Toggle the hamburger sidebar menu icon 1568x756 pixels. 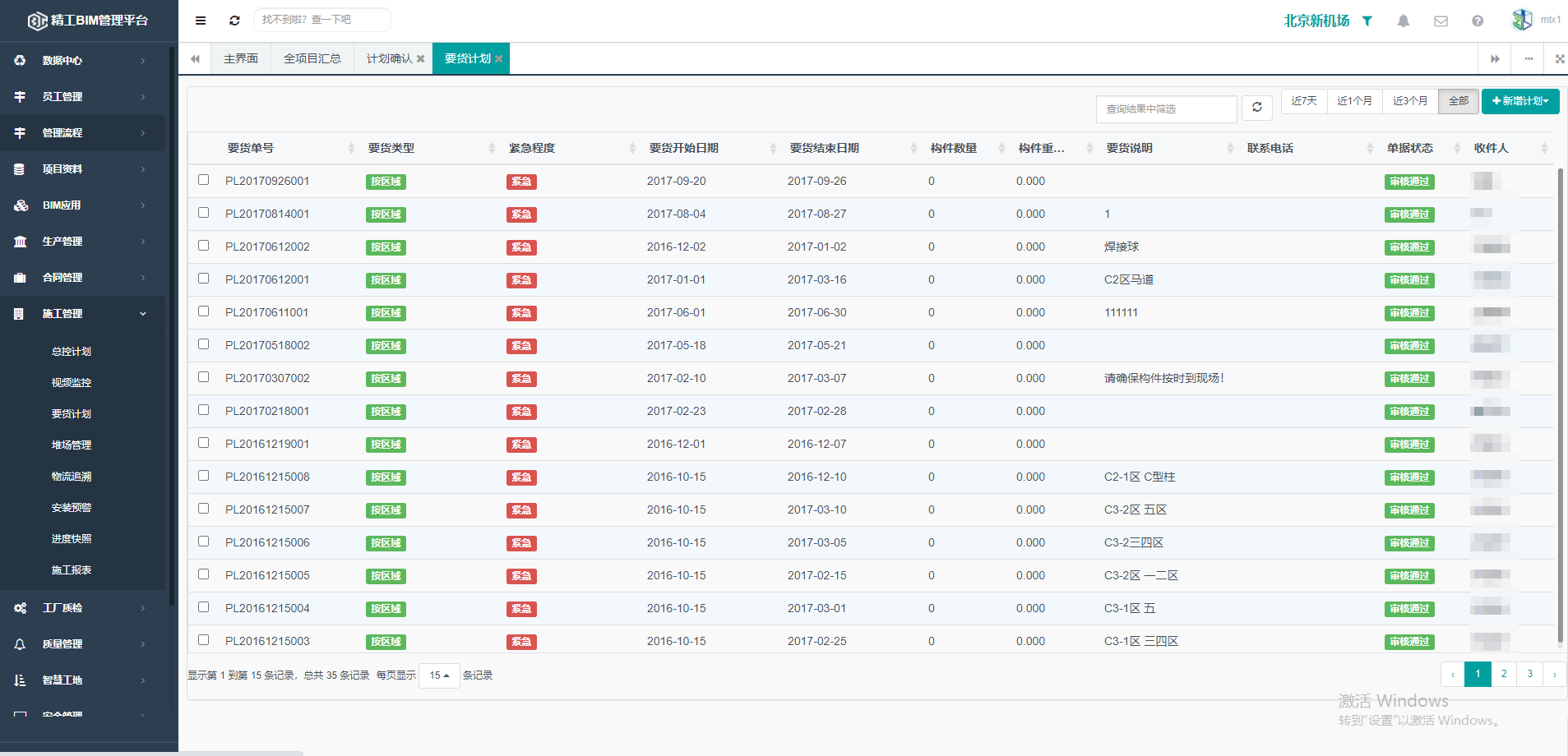tap(201, 21)
